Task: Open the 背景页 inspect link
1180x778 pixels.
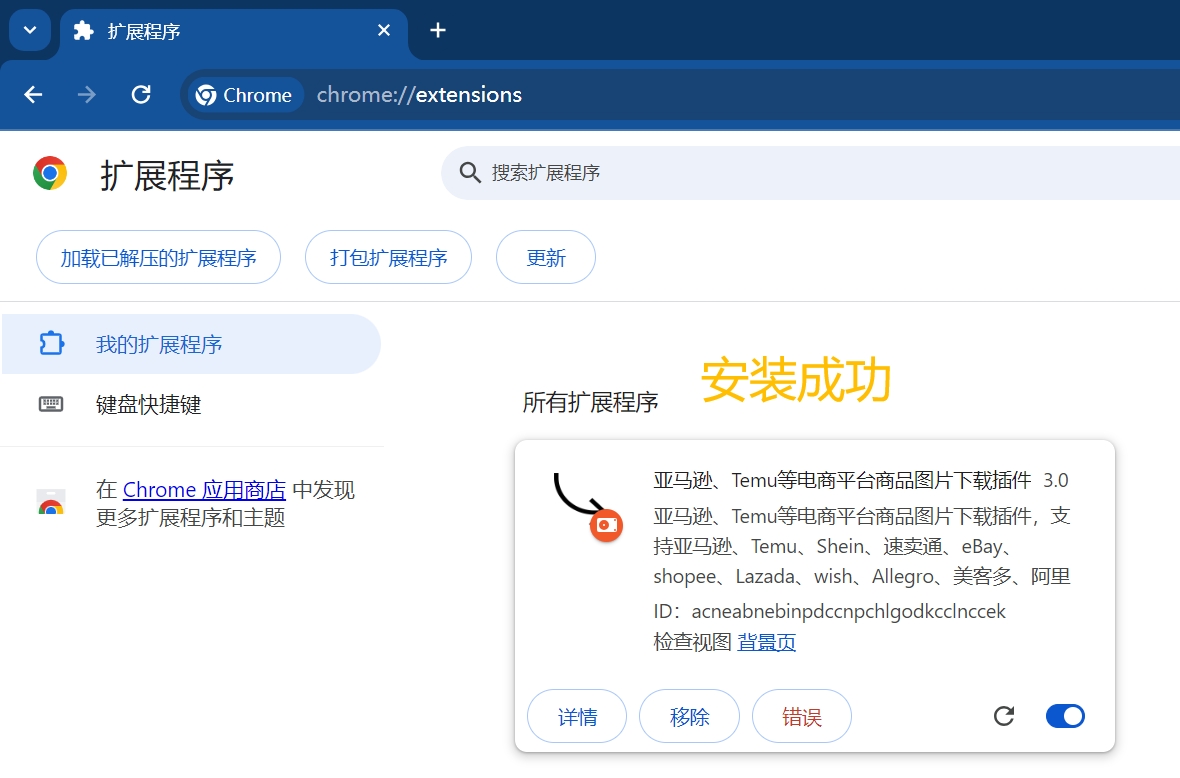Action: [x=766, y=642]
